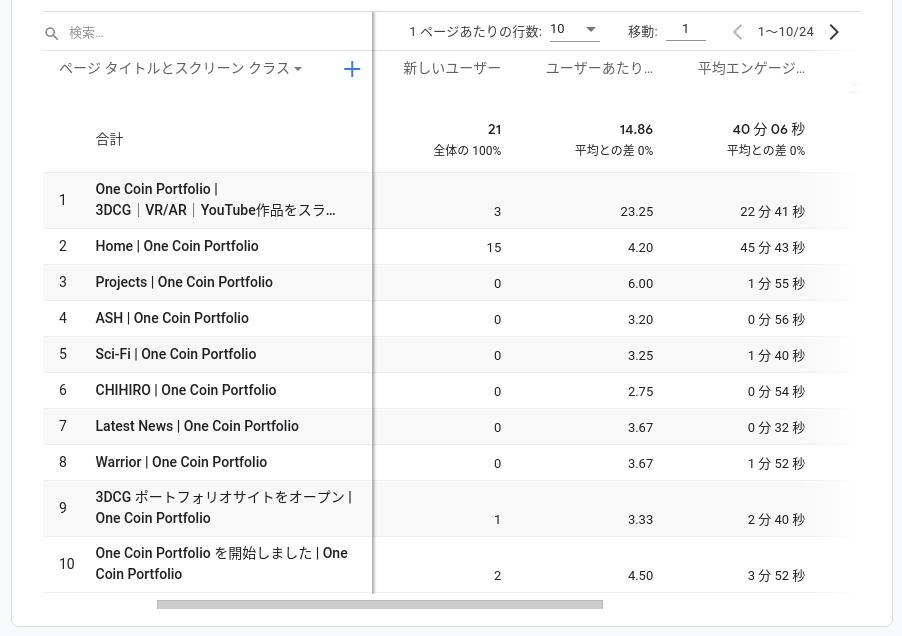
Task: Sort by 平均エンゲージ column header
Action: tap(751, 68)
